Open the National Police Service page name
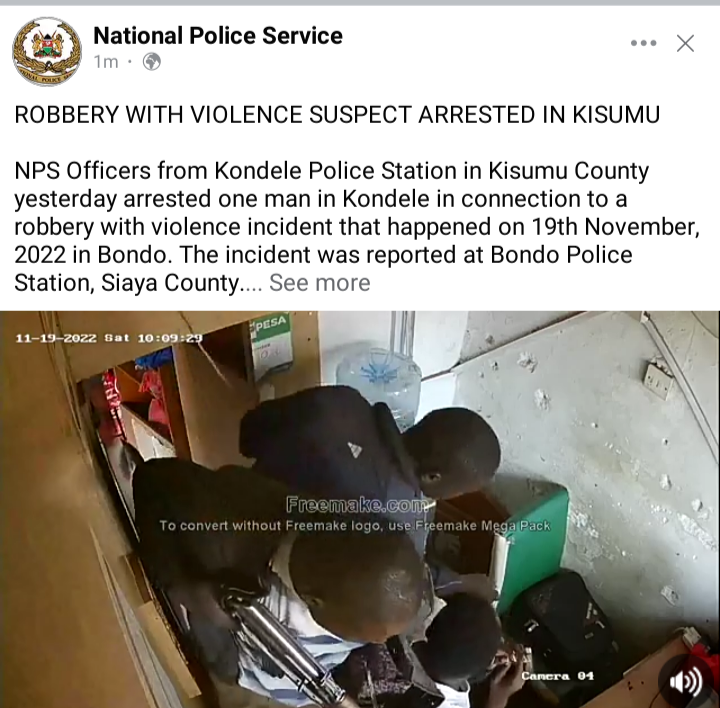This screenshot has width=720, height=708. coord(218,35)
